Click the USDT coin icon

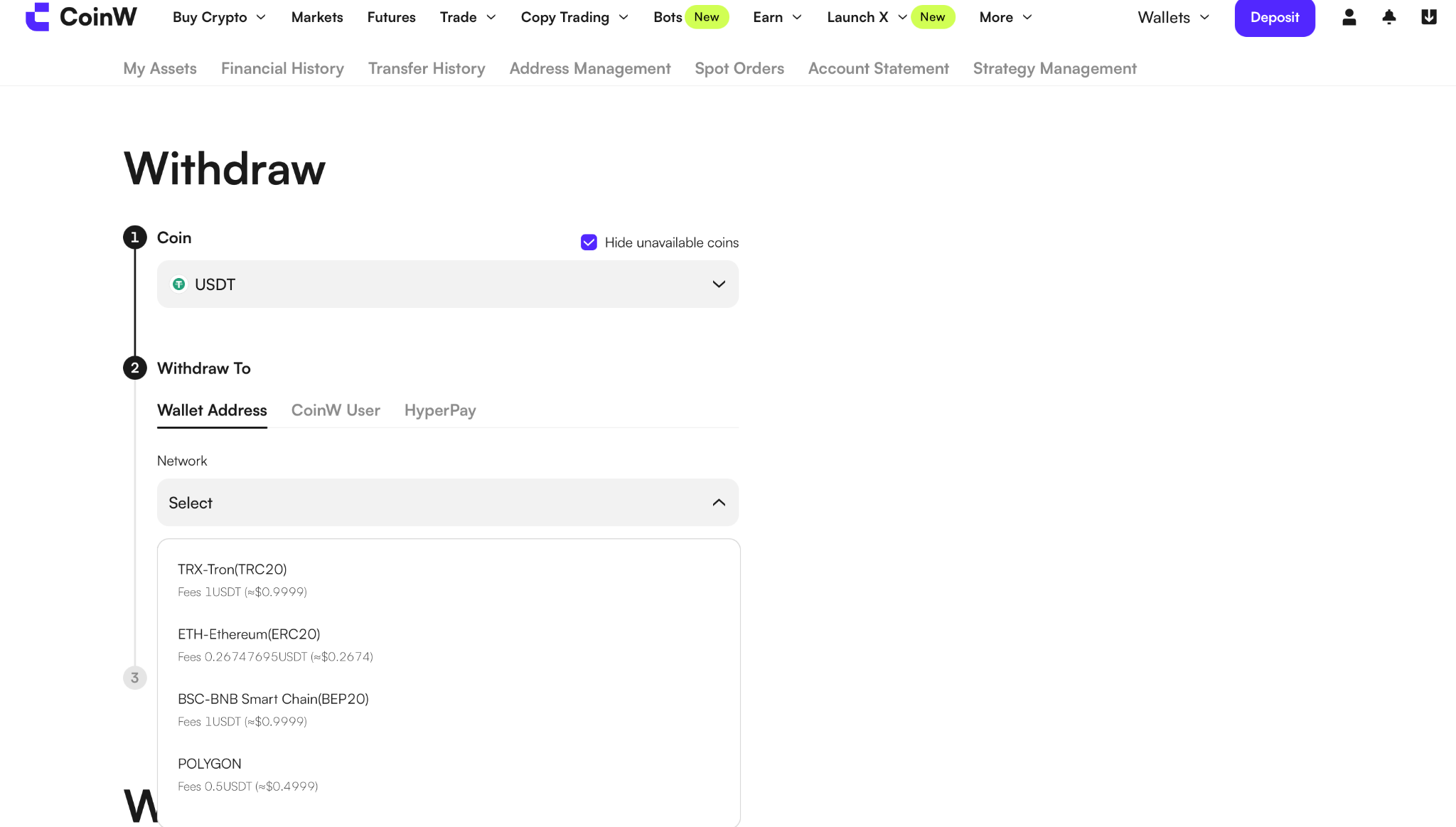point(178,284)
